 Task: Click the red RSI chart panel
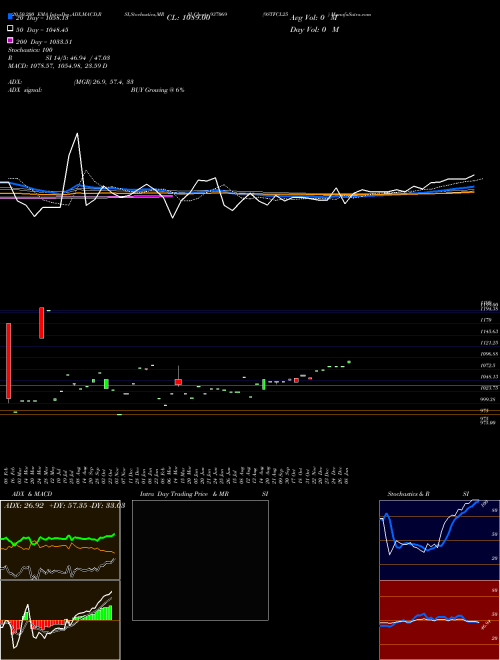[439, 620]
